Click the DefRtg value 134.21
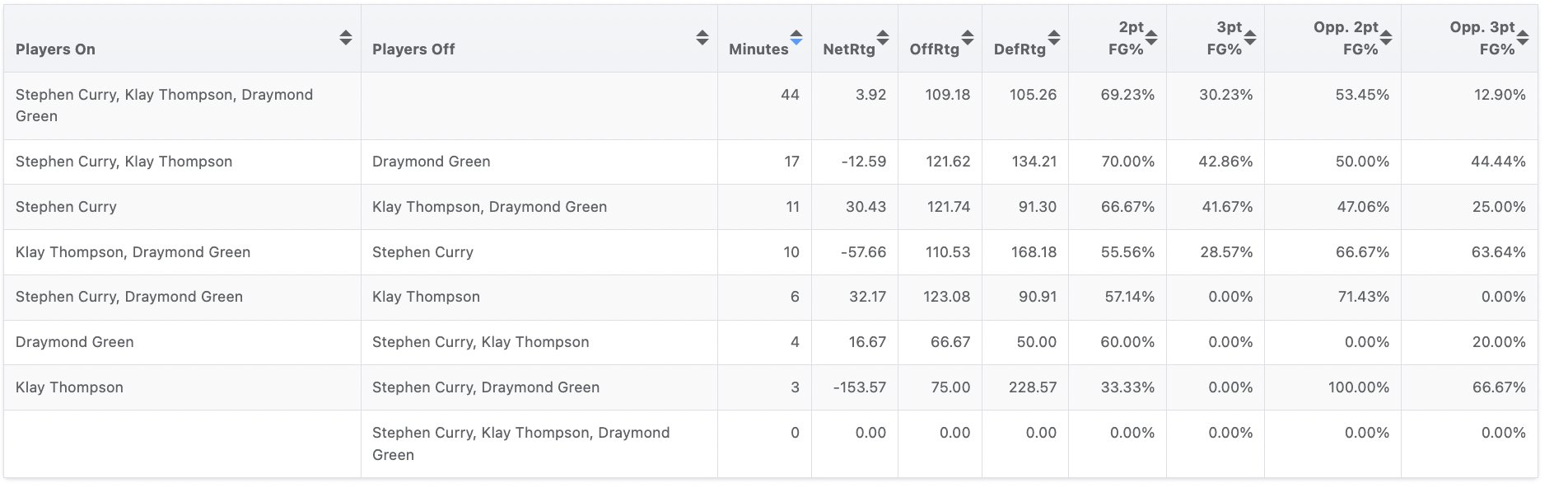Screen dimensions: 1568x488 (x=1034, y=162)
